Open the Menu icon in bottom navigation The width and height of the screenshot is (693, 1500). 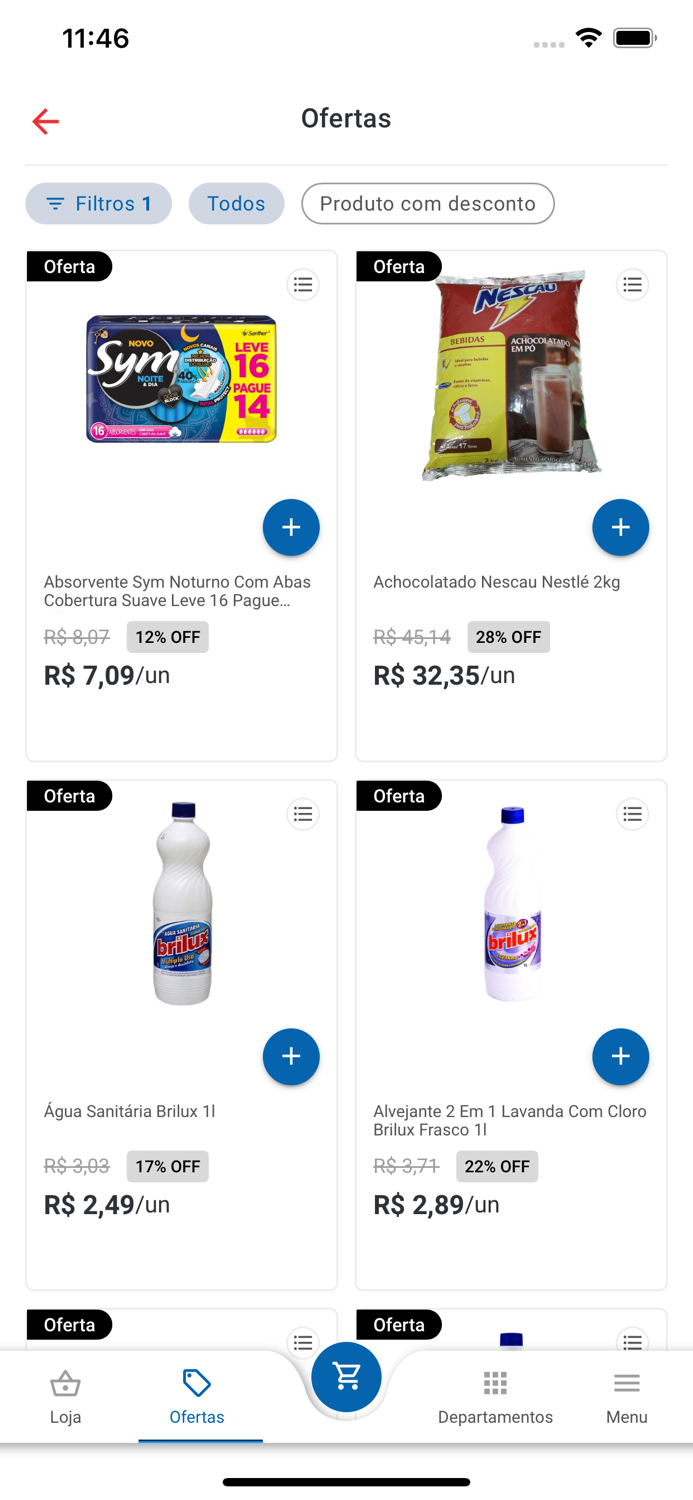626,1395
